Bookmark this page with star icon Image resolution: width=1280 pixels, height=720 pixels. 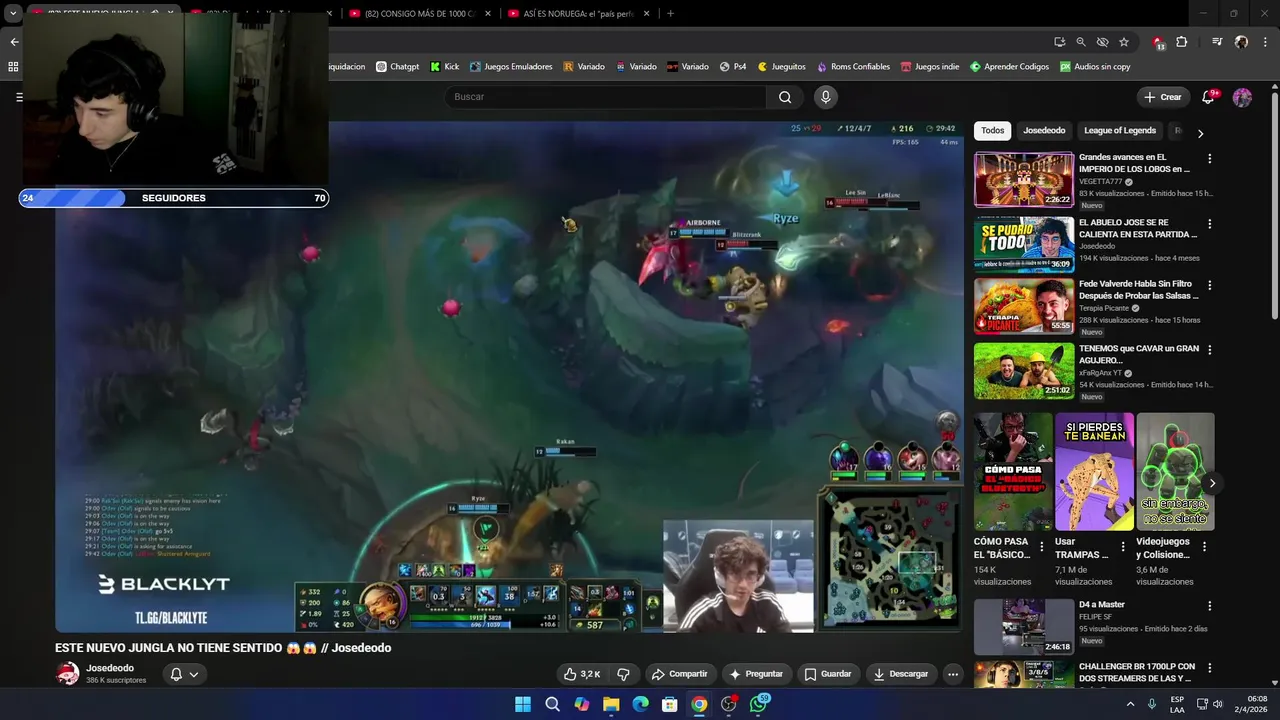[x=1124, y=42]
